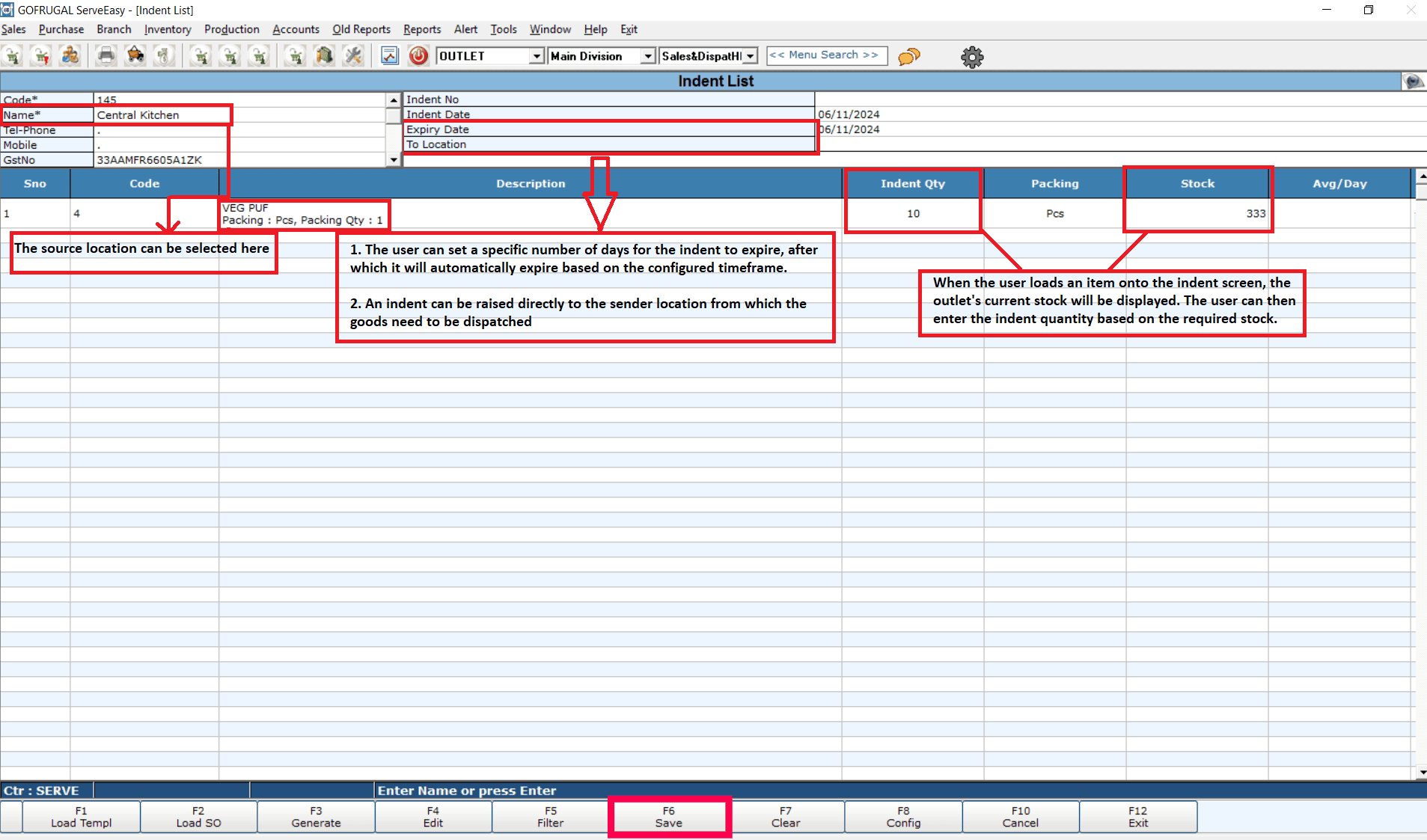Open the Accounts menu
This screenshot has width=1427, height=840.
coord(296,29)
